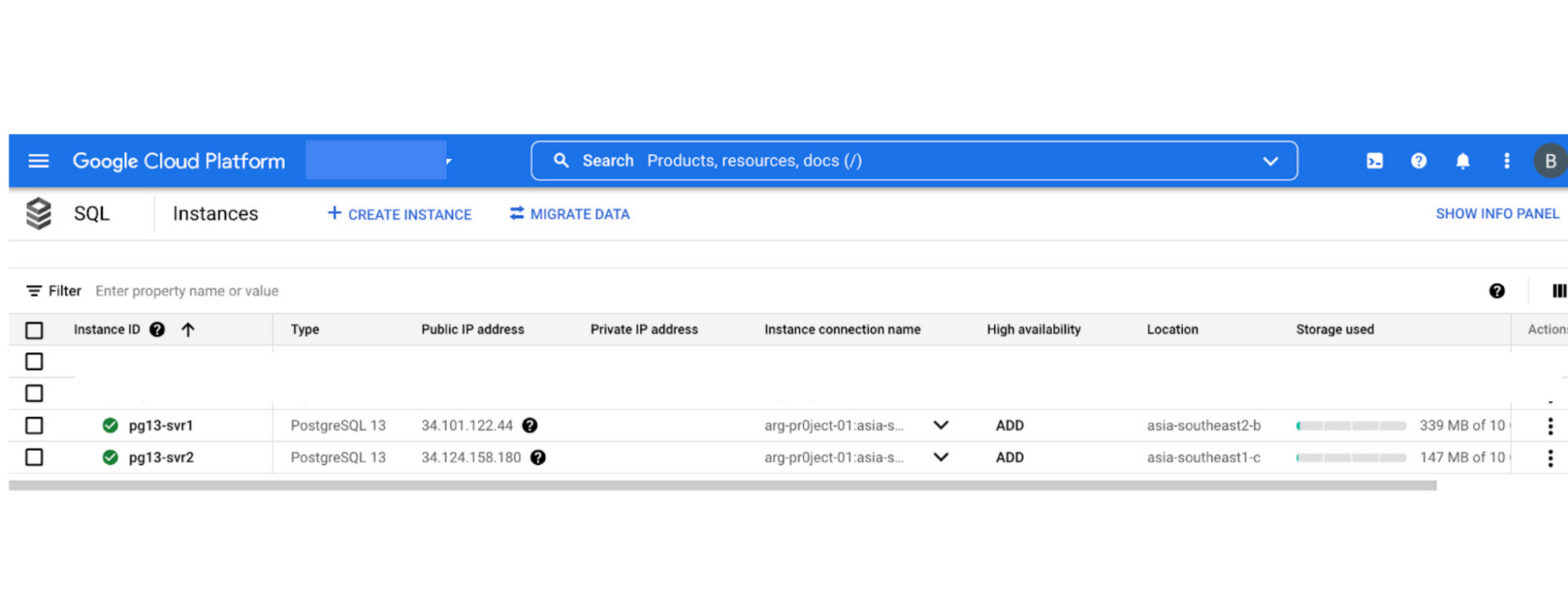This screenshot has width=1568, height=610.
Task: Open the table help icon near filter
Action: [x=1497, y=291]
